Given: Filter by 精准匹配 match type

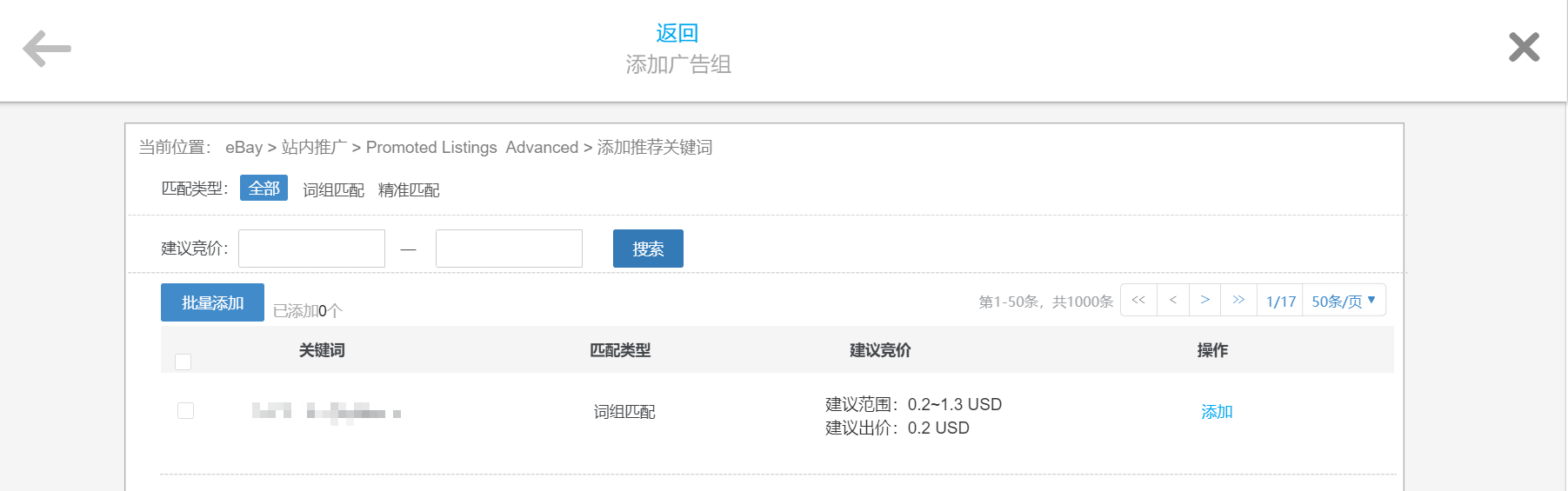Looking at the screenshot, I should pos(409,190).
